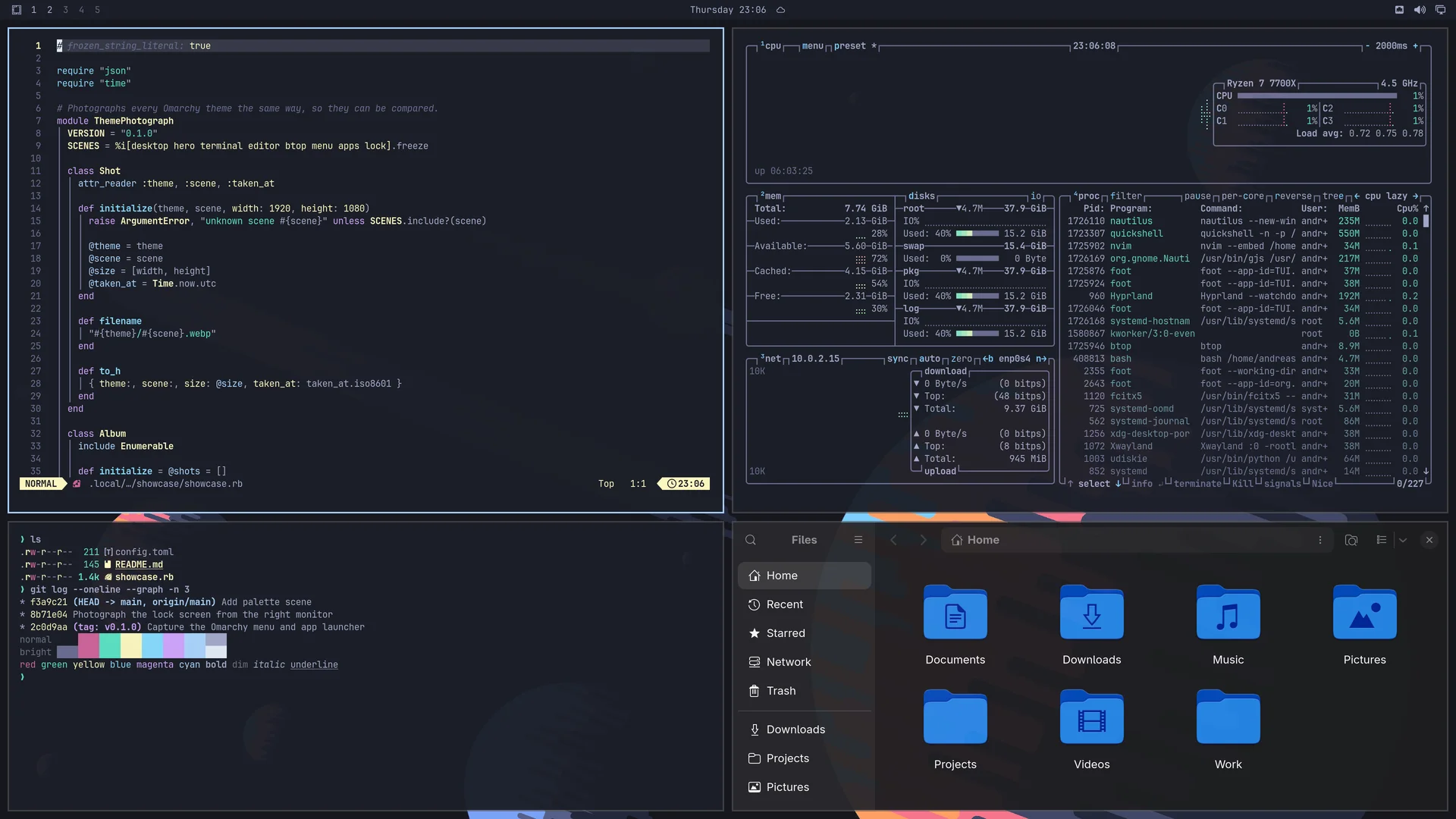This screenshot has width=1456, height=819.
Task: Select Network in the Files sidebar
Action: 804,662
